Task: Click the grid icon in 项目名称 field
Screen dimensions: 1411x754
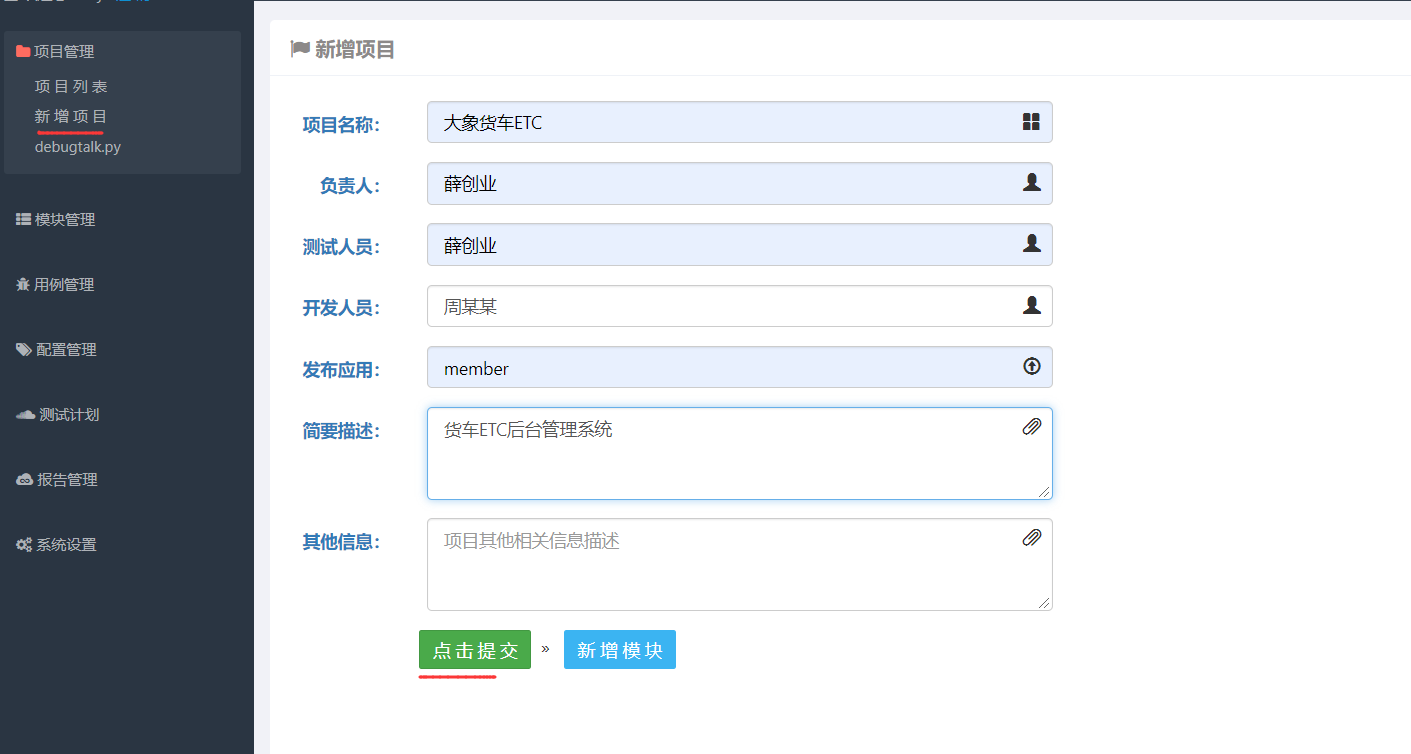Action: 1032,122
